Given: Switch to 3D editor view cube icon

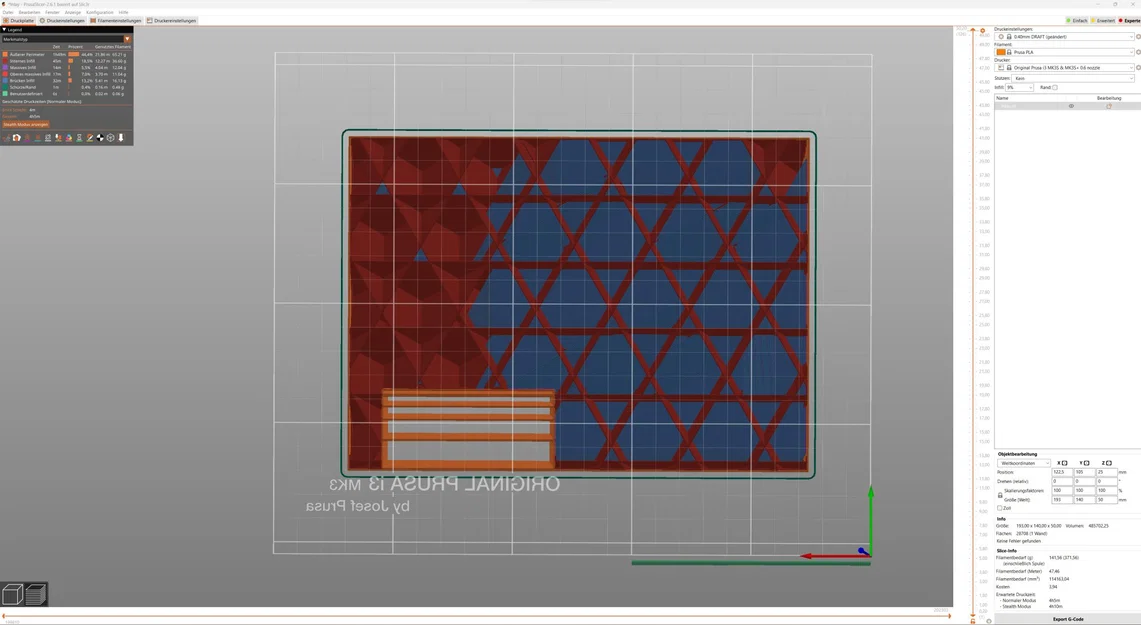Looking at the screenshot, I should click(x=12, y=594).
